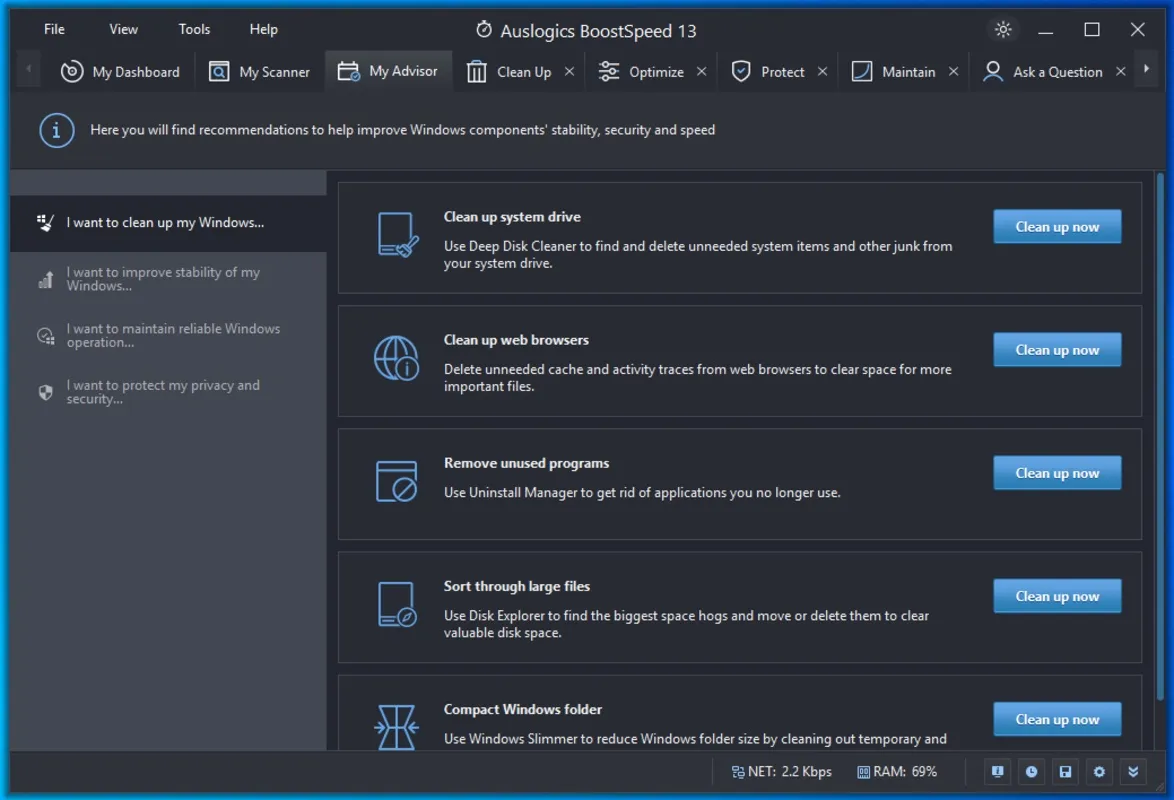The width and height of the screenshot is (1174, 800).
Task: Click the RAM usage indicator in status bar
Action: (x=897, y=772)
